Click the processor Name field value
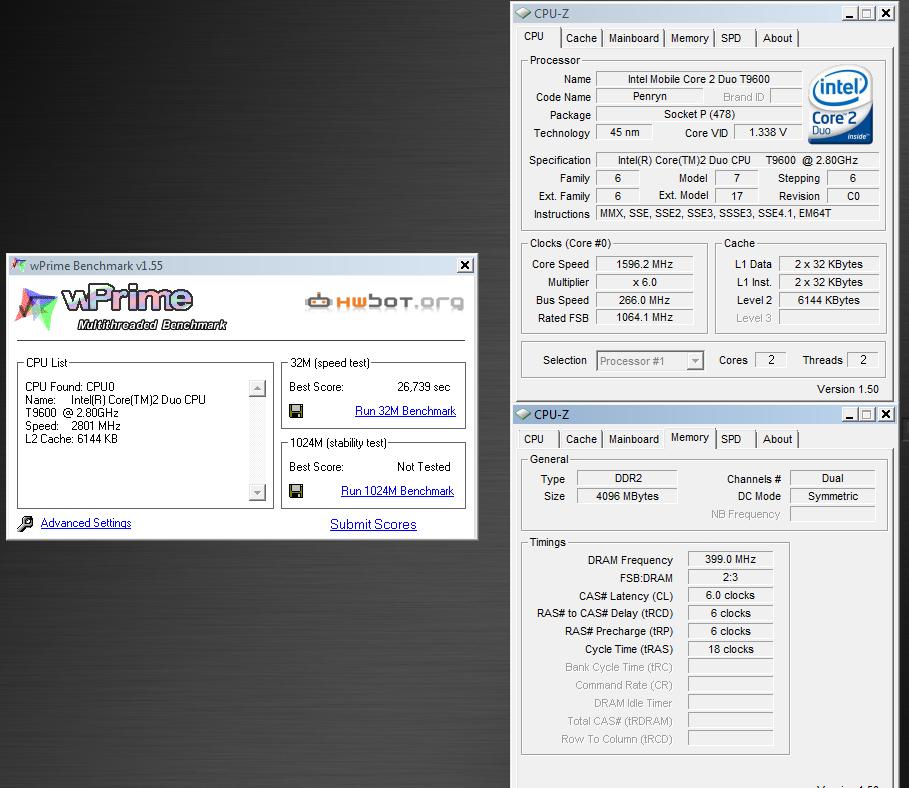Screen dimensions: 909x788 [x=699, y=79]
